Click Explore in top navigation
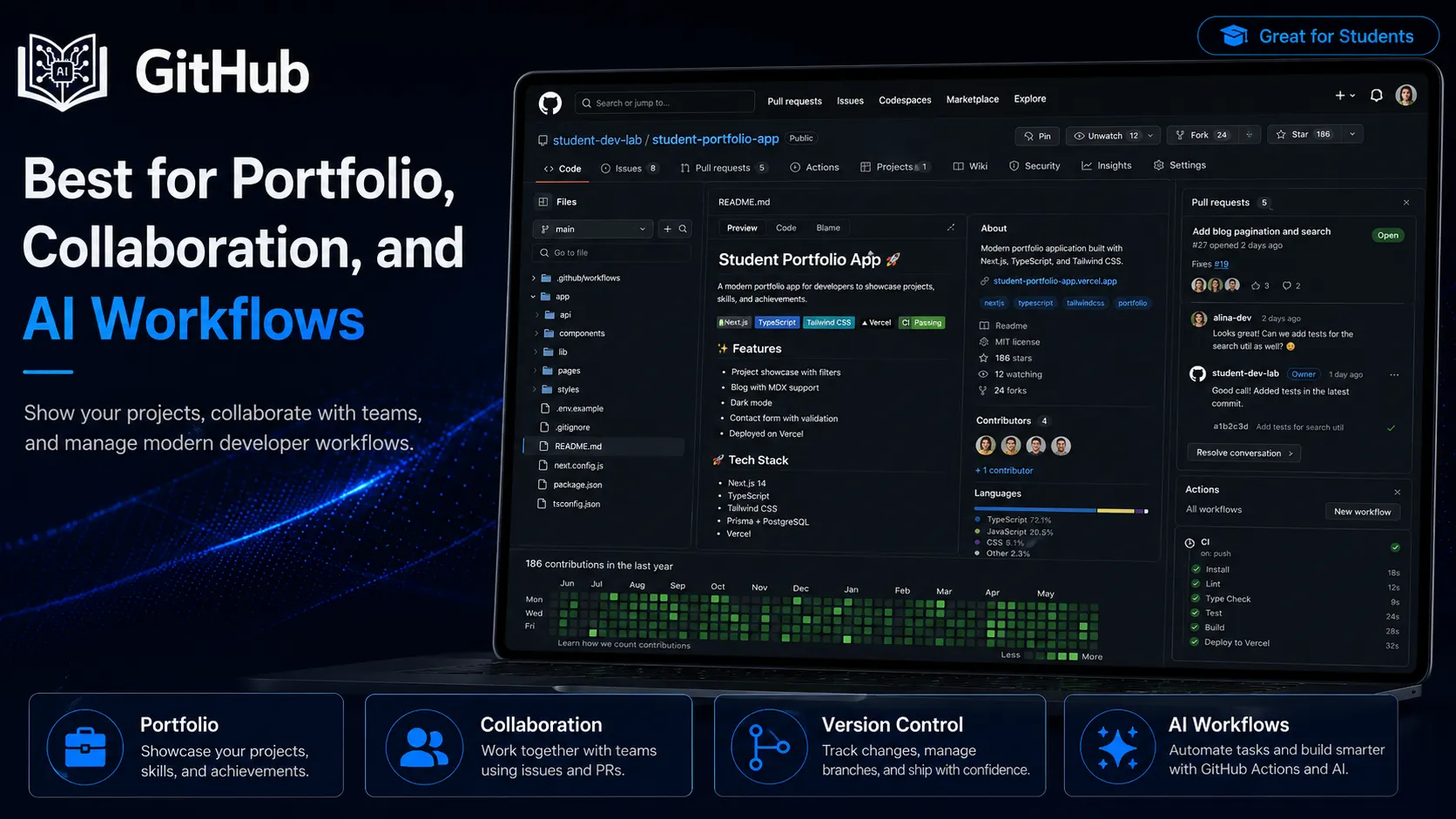Image resolution: width=1456 pixels, height=819 pixels. click(x=1030, y=99)
